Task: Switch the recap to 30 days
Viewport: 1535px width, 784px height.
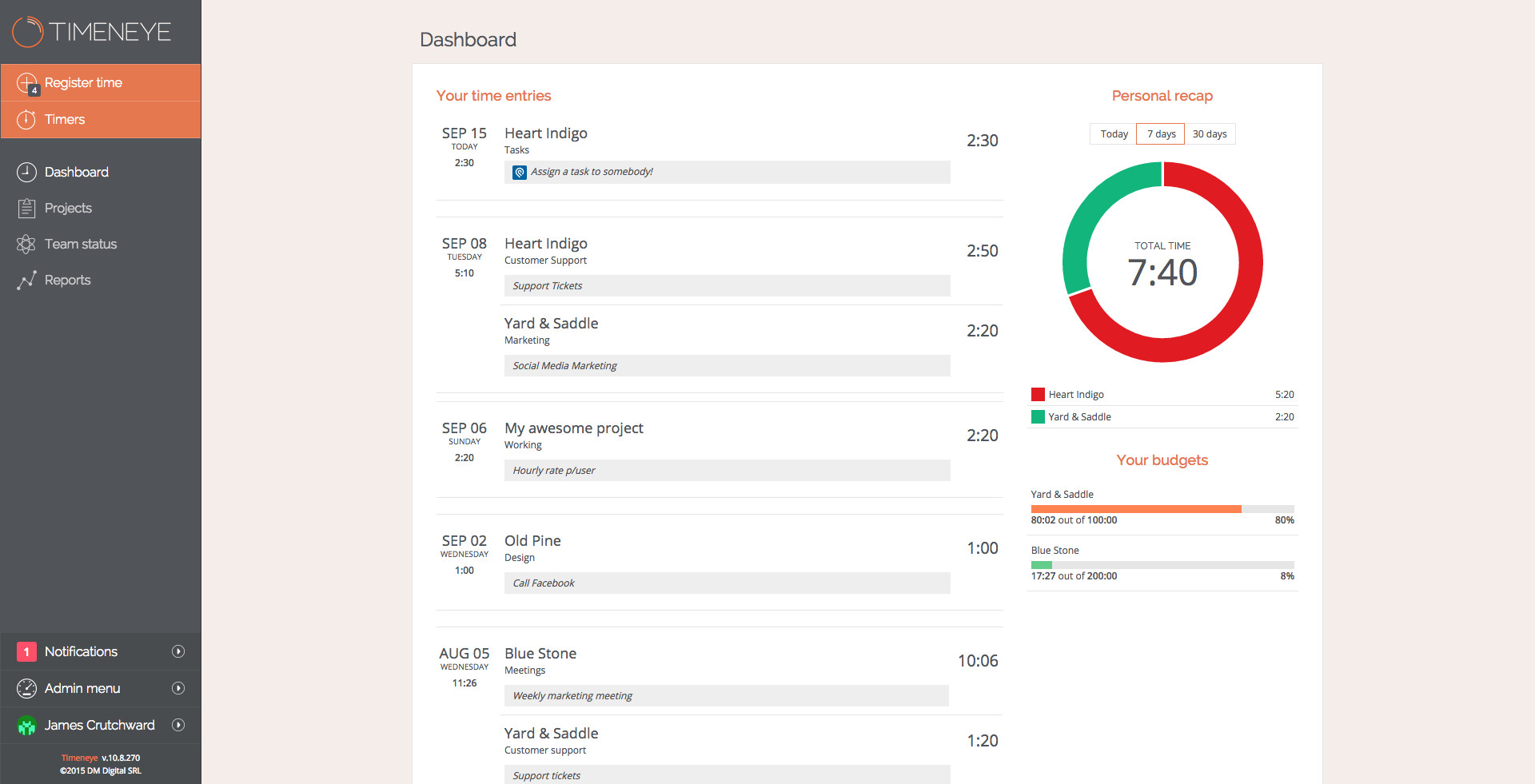Action: click(x=1209, y=134)
